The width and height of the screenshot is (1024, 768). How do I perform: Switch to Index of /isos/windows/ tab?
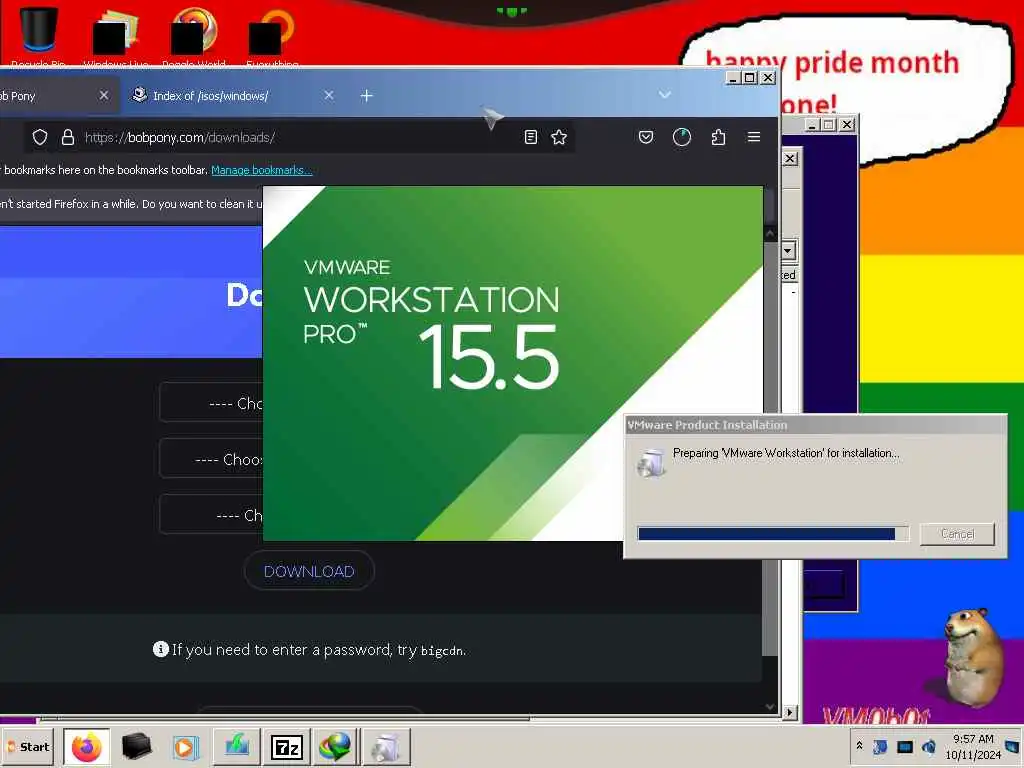pos(231,96)
